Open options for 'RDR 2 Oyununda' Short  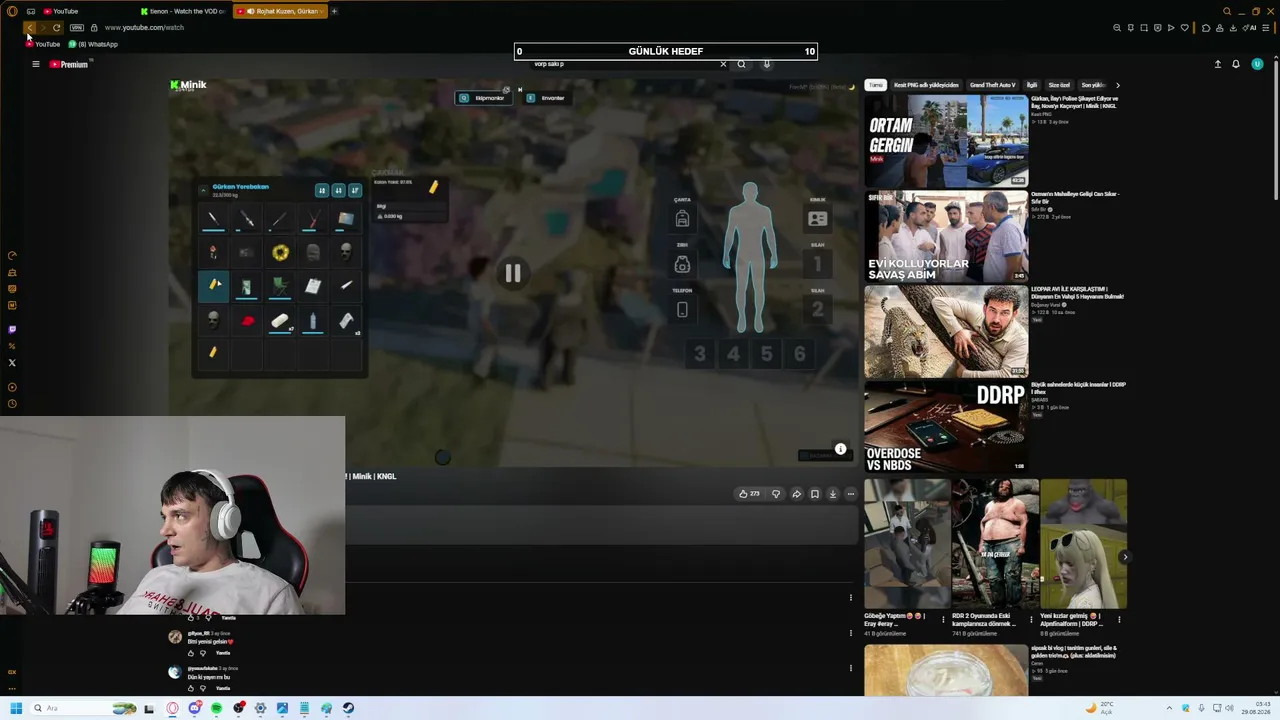(x=1031, y=620)
